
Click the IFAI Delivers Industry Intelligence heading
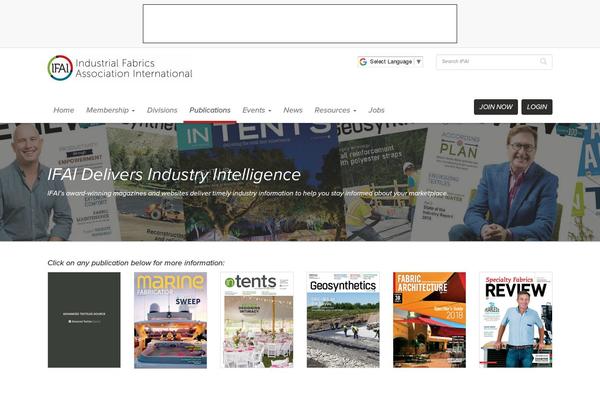[x=174, y=175]
